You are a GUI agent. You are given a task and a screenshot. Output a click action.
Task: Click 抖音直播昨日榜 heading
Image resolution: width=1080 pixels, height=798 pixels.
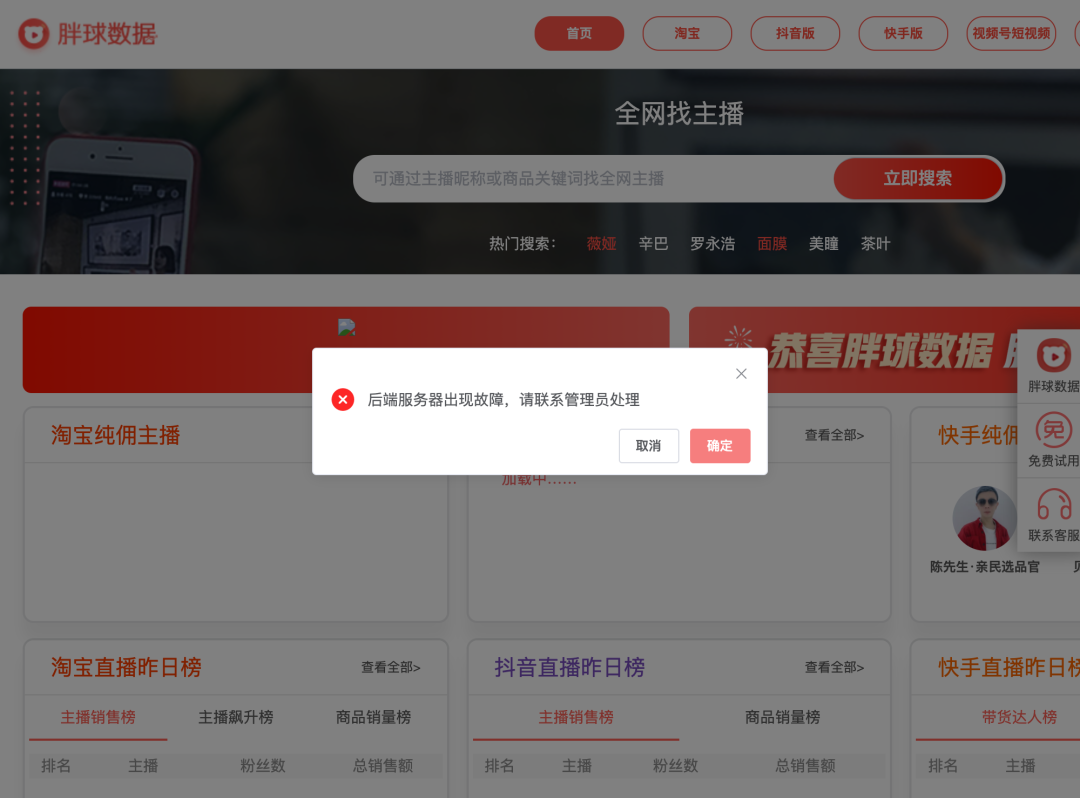[x=570, y=667]
